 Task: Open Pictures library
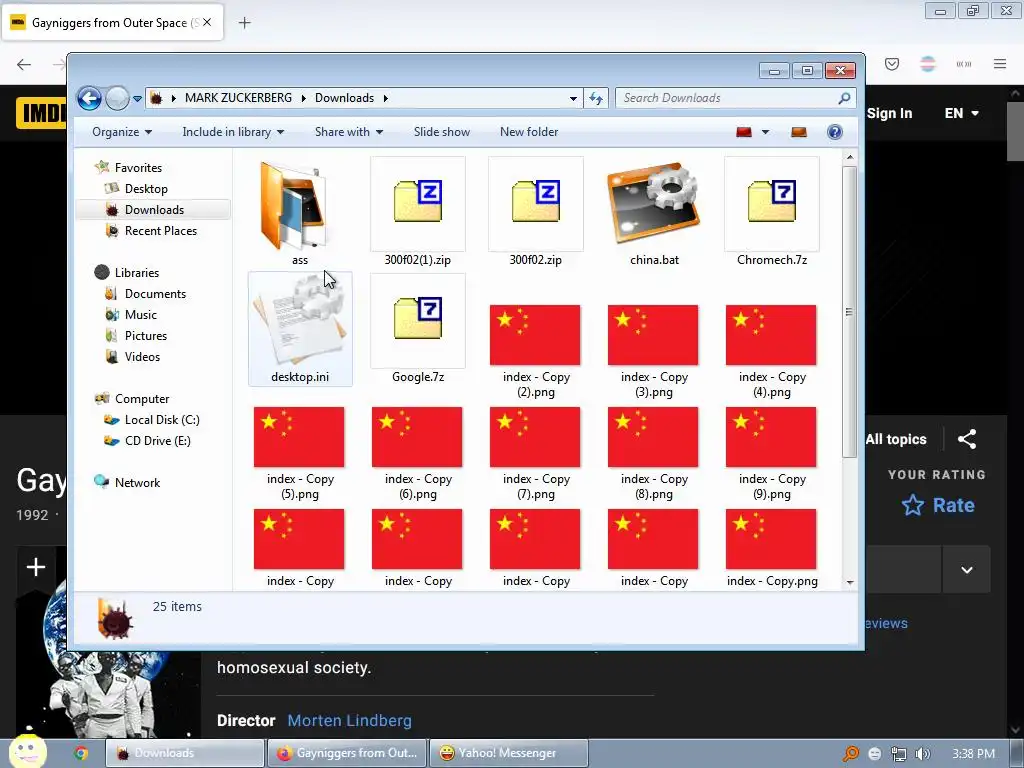pos(146,336)
